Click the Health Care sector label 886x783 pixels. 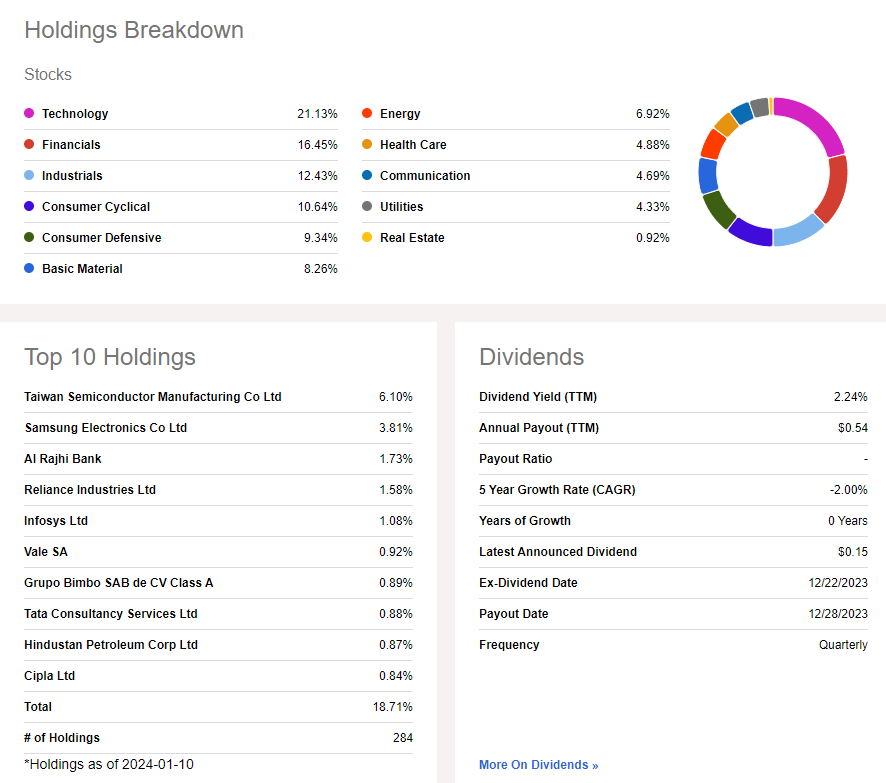(413, 145)
